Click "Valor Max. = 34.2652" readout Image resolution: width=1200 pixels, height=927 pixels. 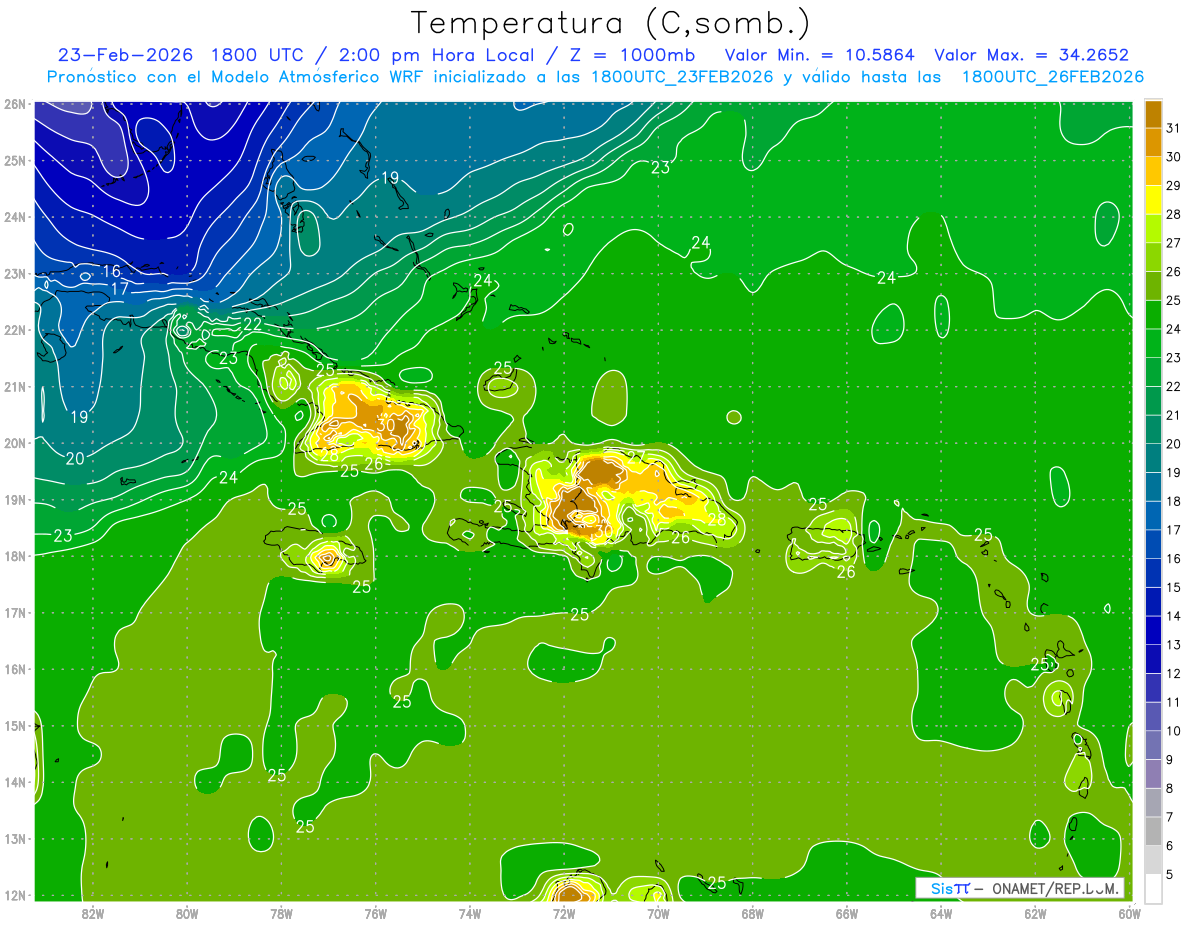1031,55
